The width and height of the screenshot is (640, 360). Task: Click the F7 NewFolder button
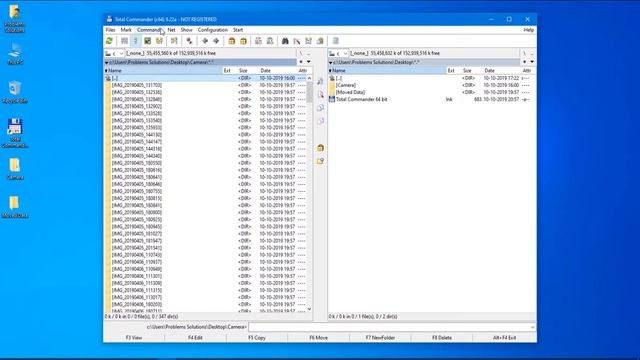tap(380, 338)
